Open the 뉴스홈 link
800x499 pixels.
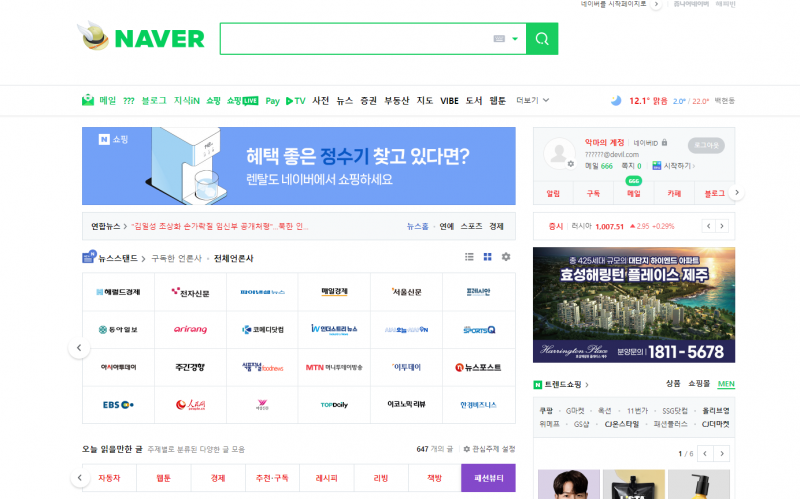417,226
